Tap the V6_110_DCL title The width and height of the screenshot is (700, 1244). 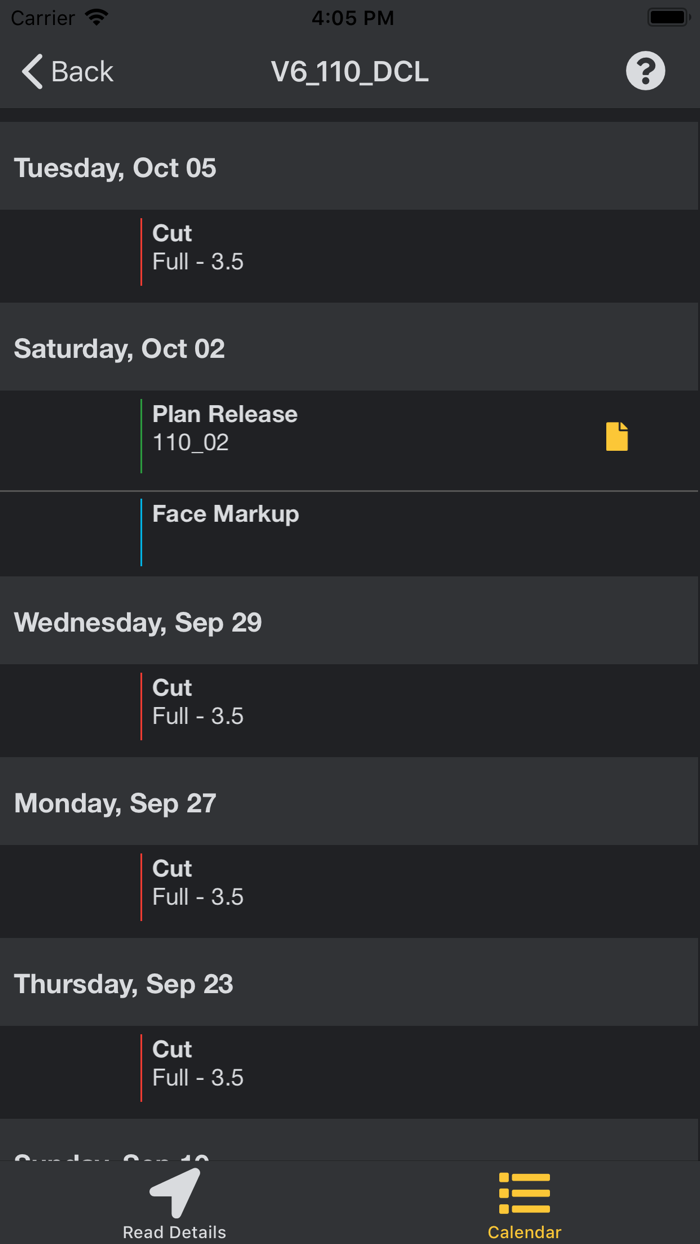click(x=350, y=72)
